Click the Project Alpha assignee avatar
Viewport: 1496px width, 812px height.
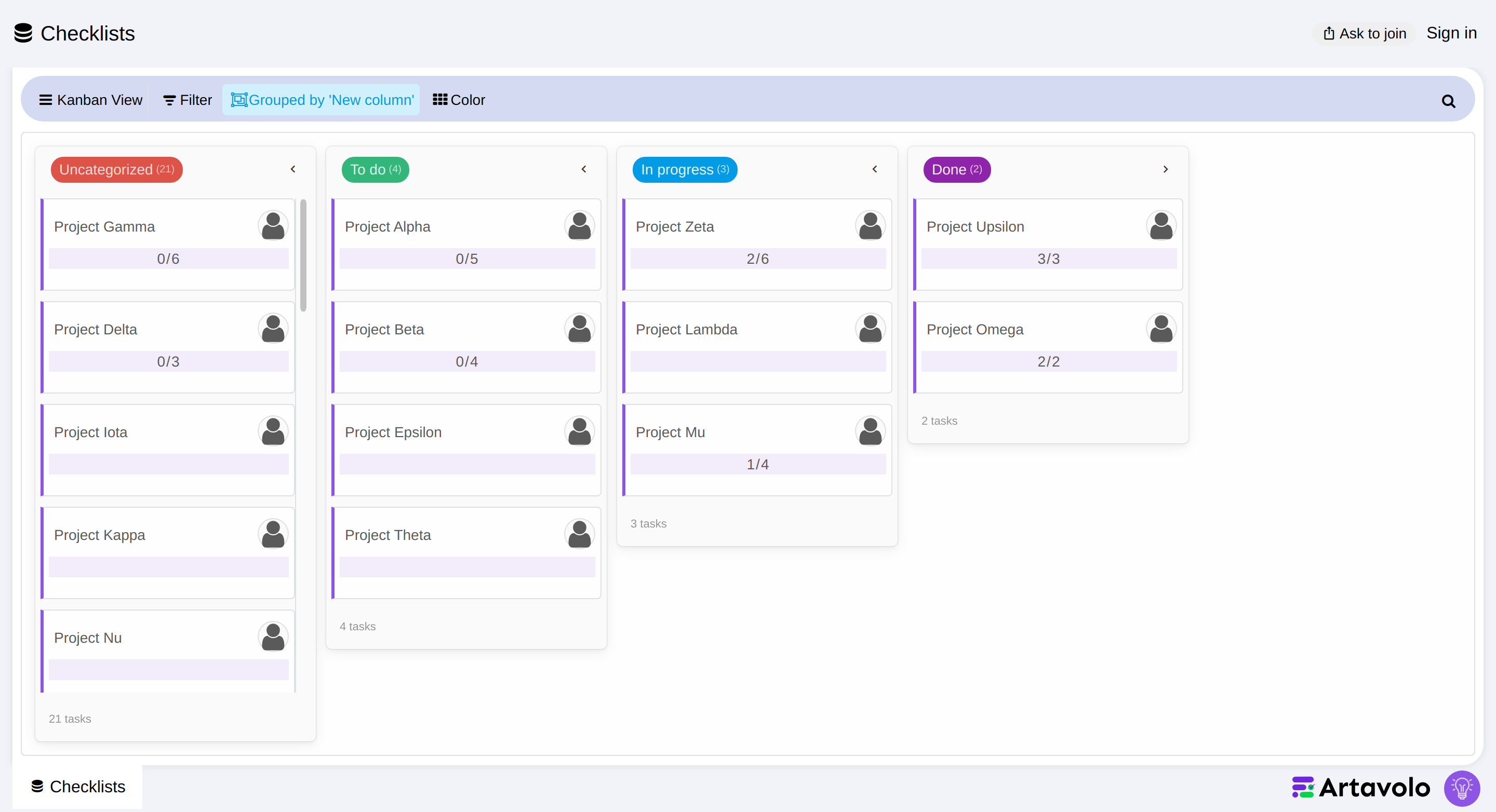click(579, 225)
